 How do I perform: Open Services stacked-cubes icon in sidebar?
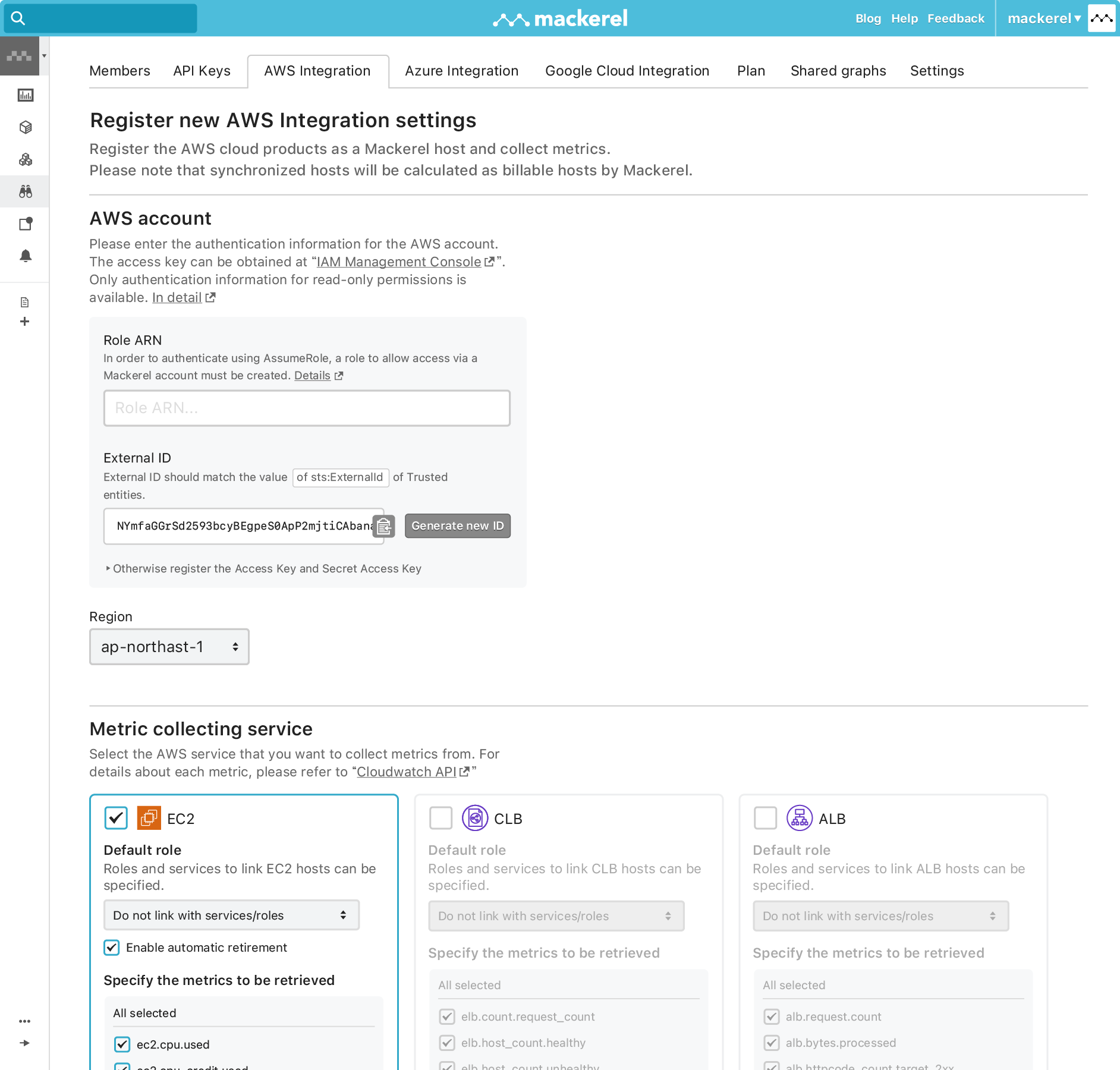coord(25,159)
